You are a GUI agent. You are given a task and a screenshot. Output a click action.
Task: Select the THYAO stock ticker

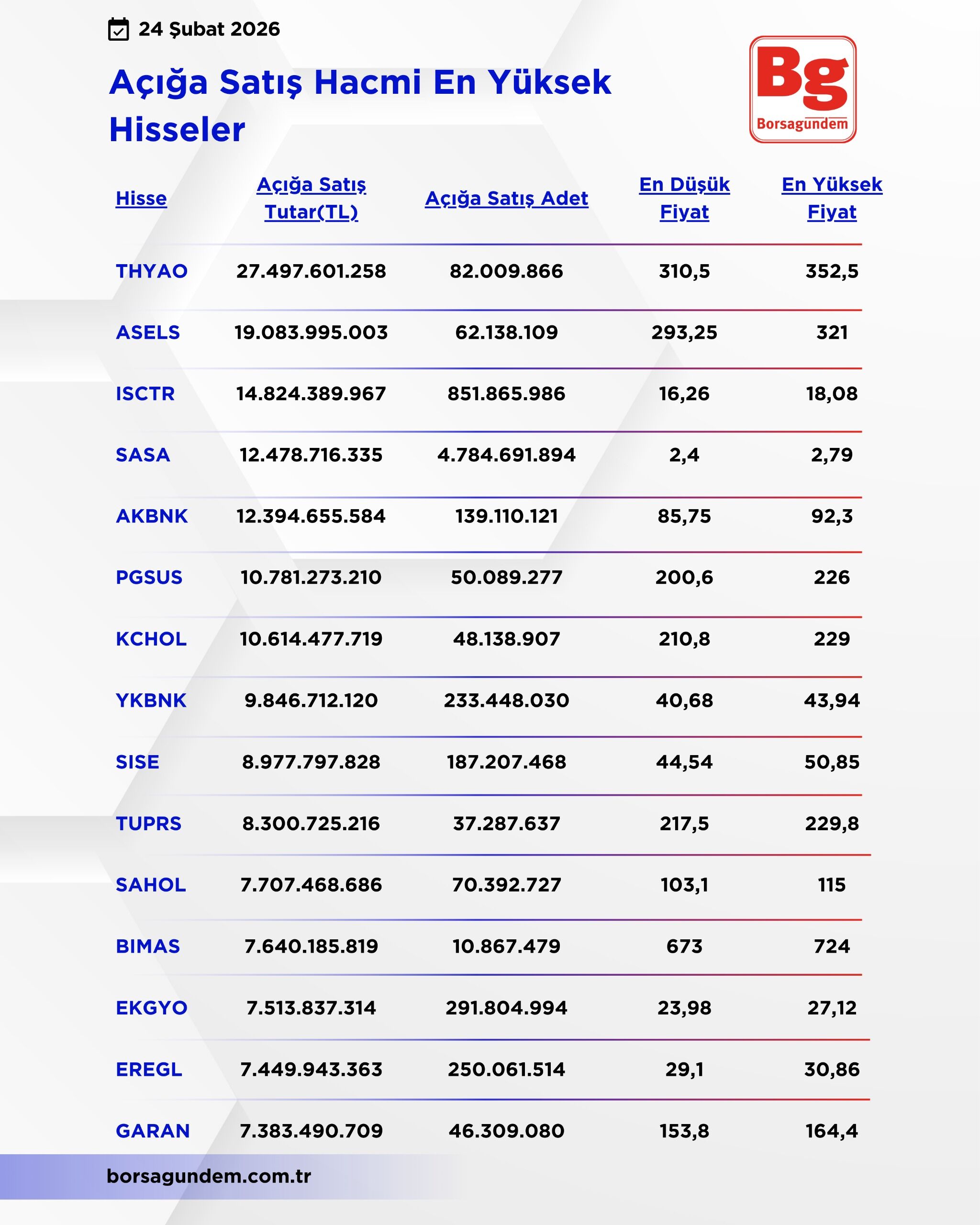(x=151, y=271)
